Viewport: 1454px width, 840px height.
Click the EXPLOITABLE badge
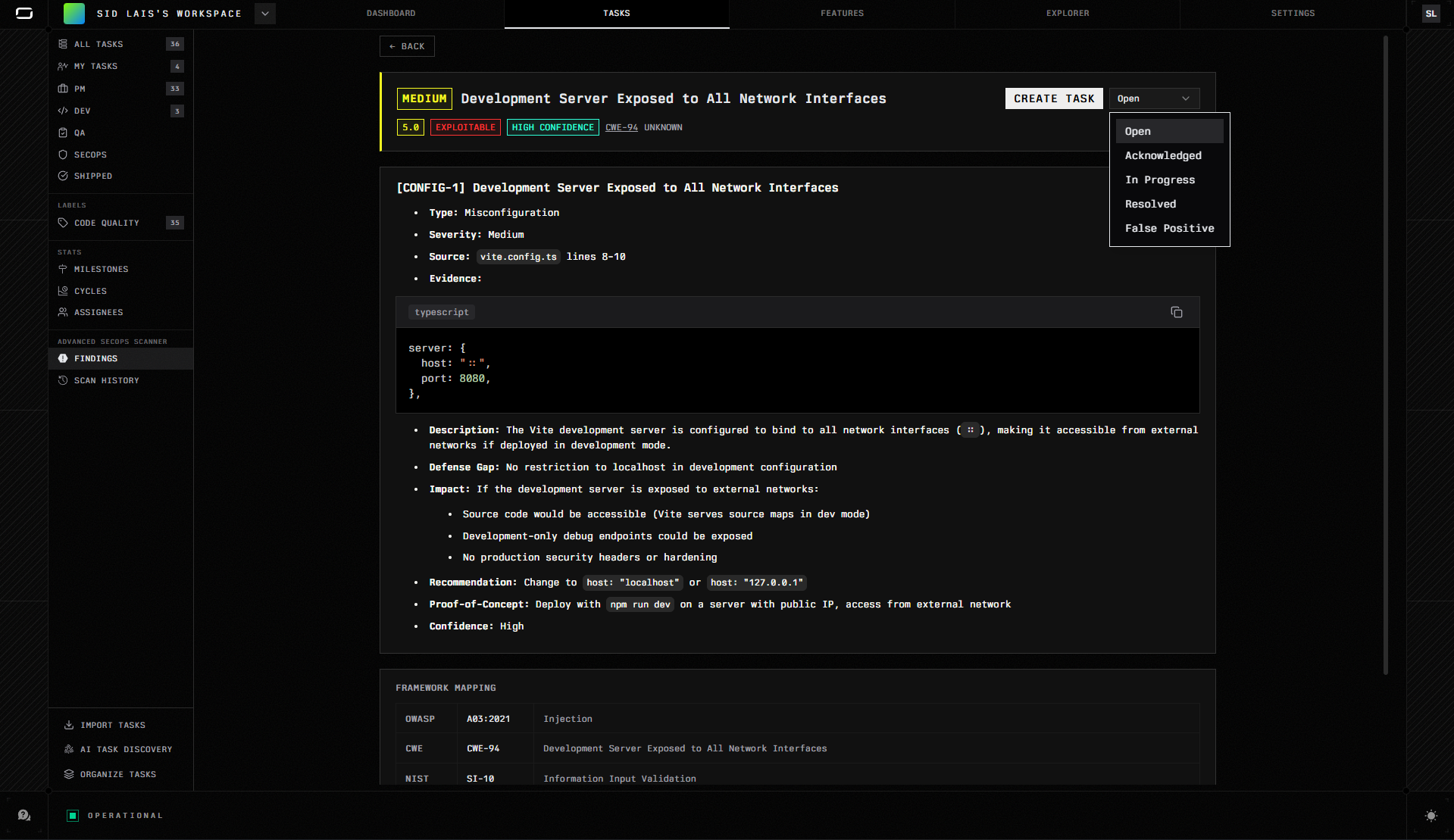(x=465, y=127)
